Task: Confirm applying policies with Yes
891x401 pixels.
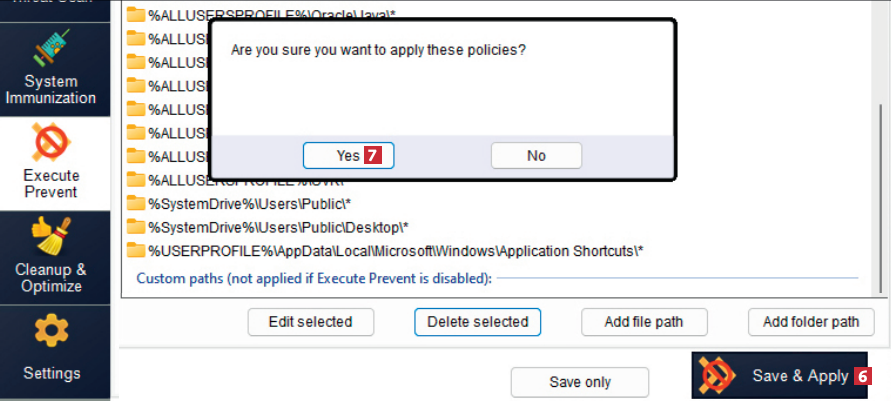Action: click(x=348, y=155)
